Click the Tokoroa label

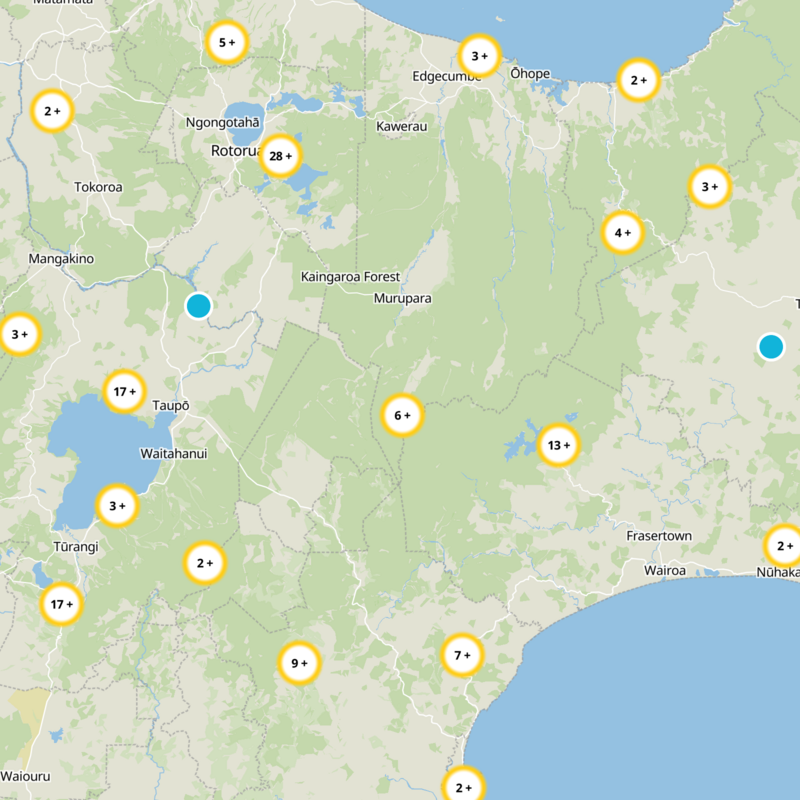pos(98,187)
